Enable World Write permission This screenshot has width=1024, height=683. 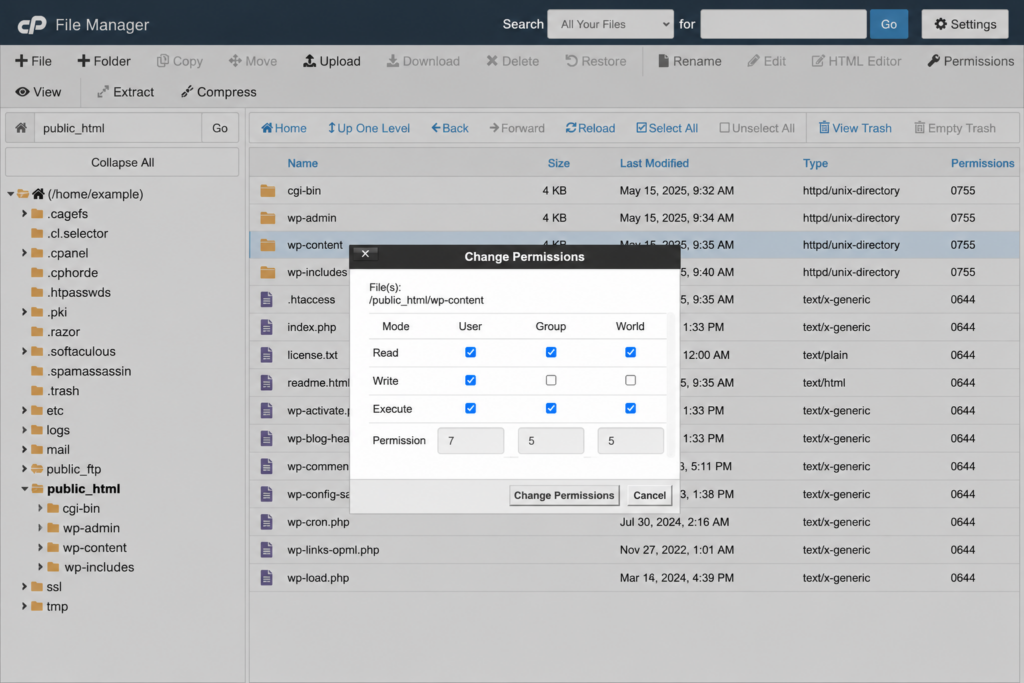[x=630, y=380]
